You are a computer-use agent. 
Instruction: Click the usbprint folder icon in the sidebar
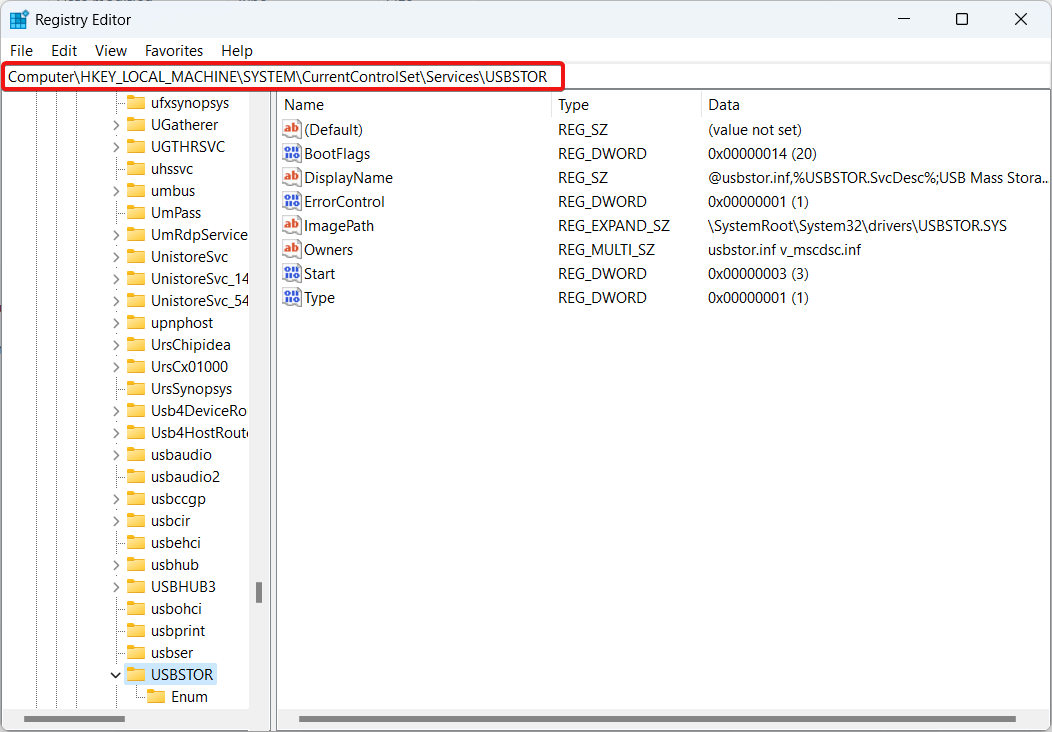134,630
